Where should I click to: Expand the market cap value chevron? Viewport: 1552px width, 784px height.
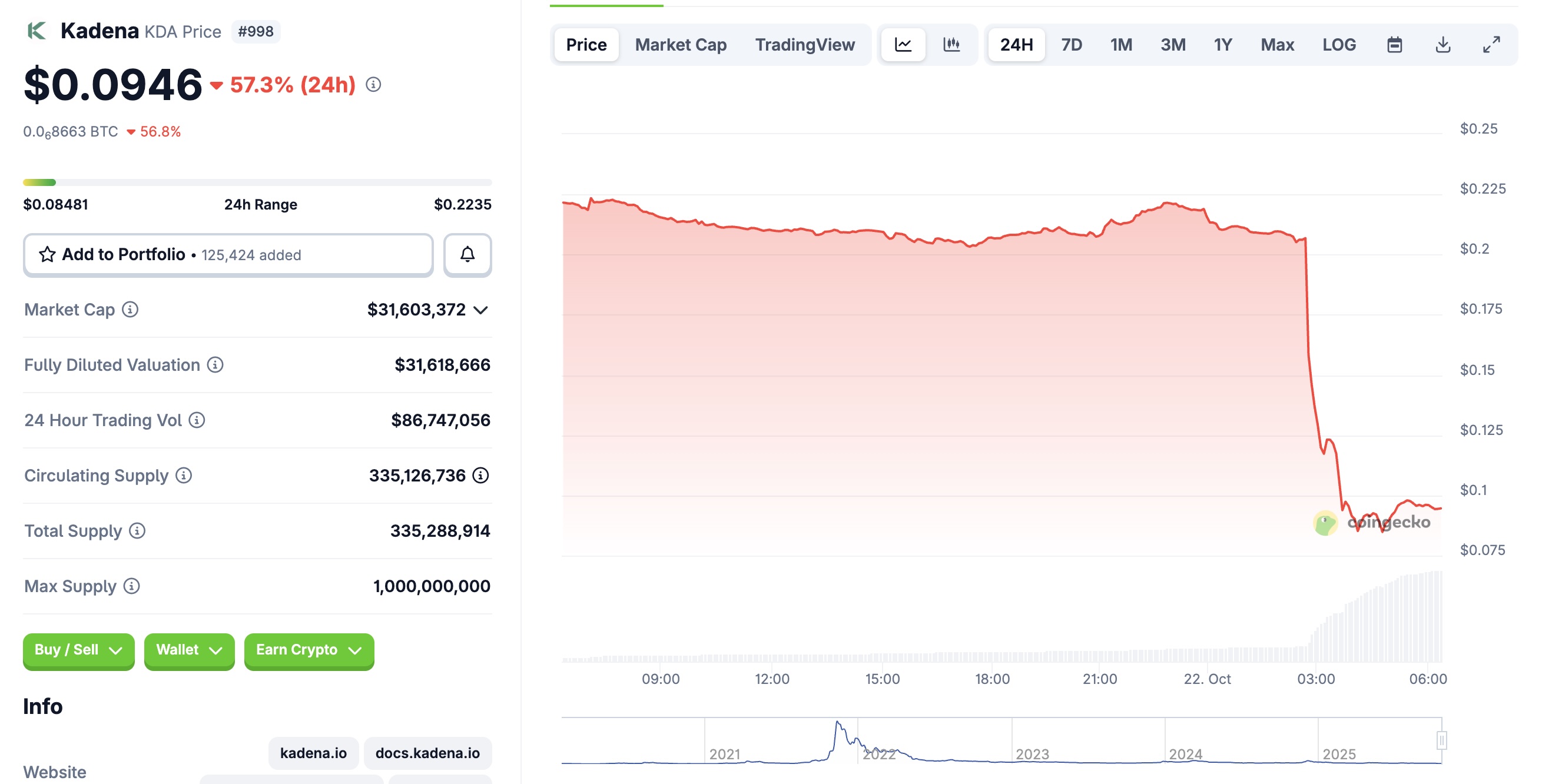pyautogui.click(x=481, y=310)
